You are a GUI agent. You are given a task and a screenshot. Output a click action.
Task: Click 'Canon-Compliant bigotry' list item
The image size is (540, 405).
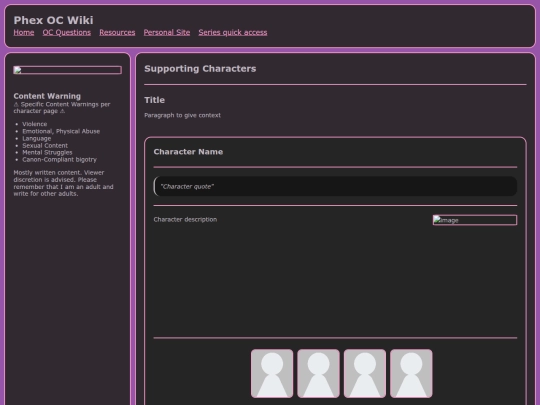60,159
